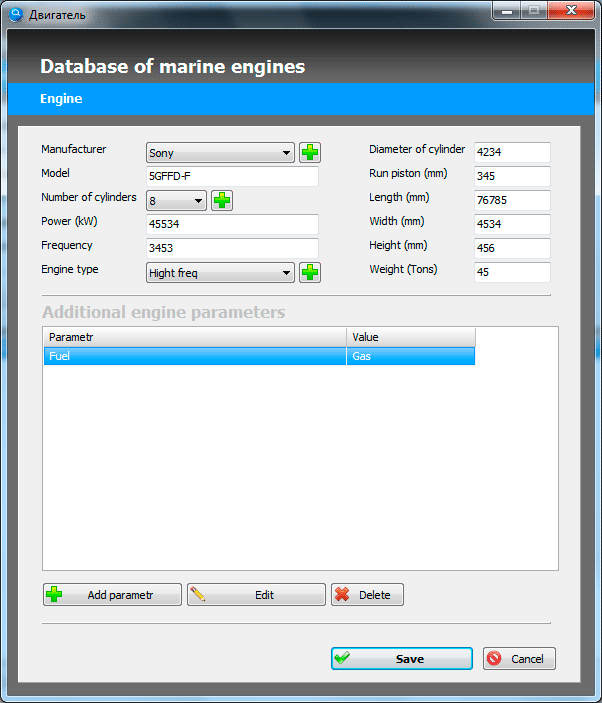Close the Двигатель window
602x703 pixels.
tap(571, 11)
